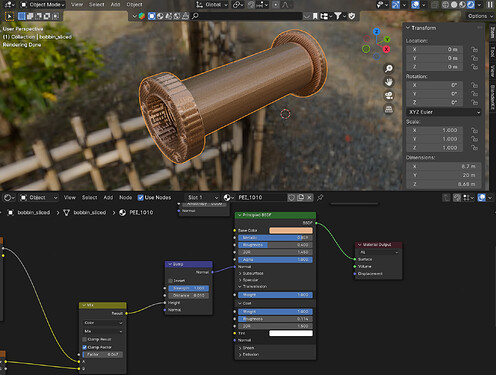496x375 pixels.
Task: Click the node editor overlay icon at right
Action: tap(481, 198)
